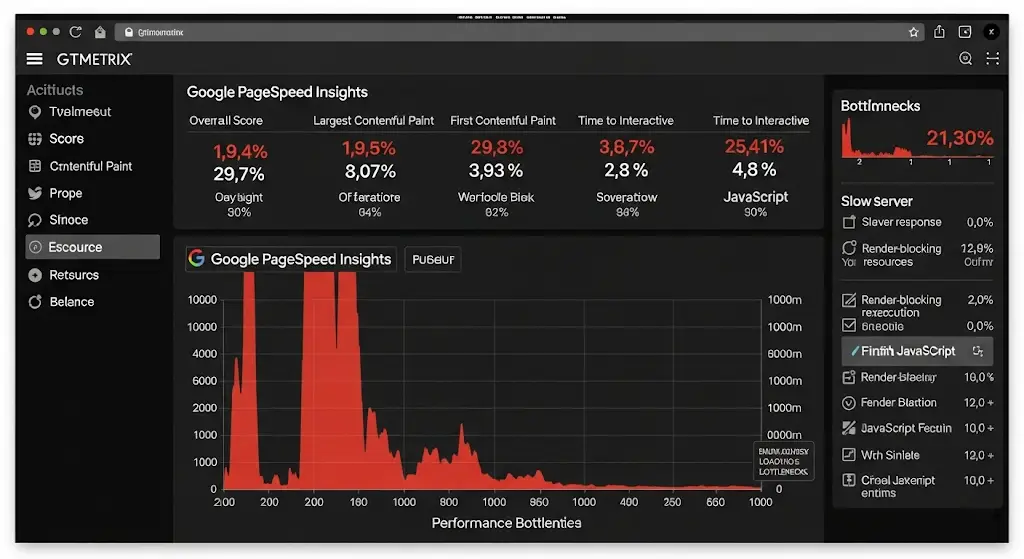
Task: Click the Slow Server heading
Action: point(876,202)
